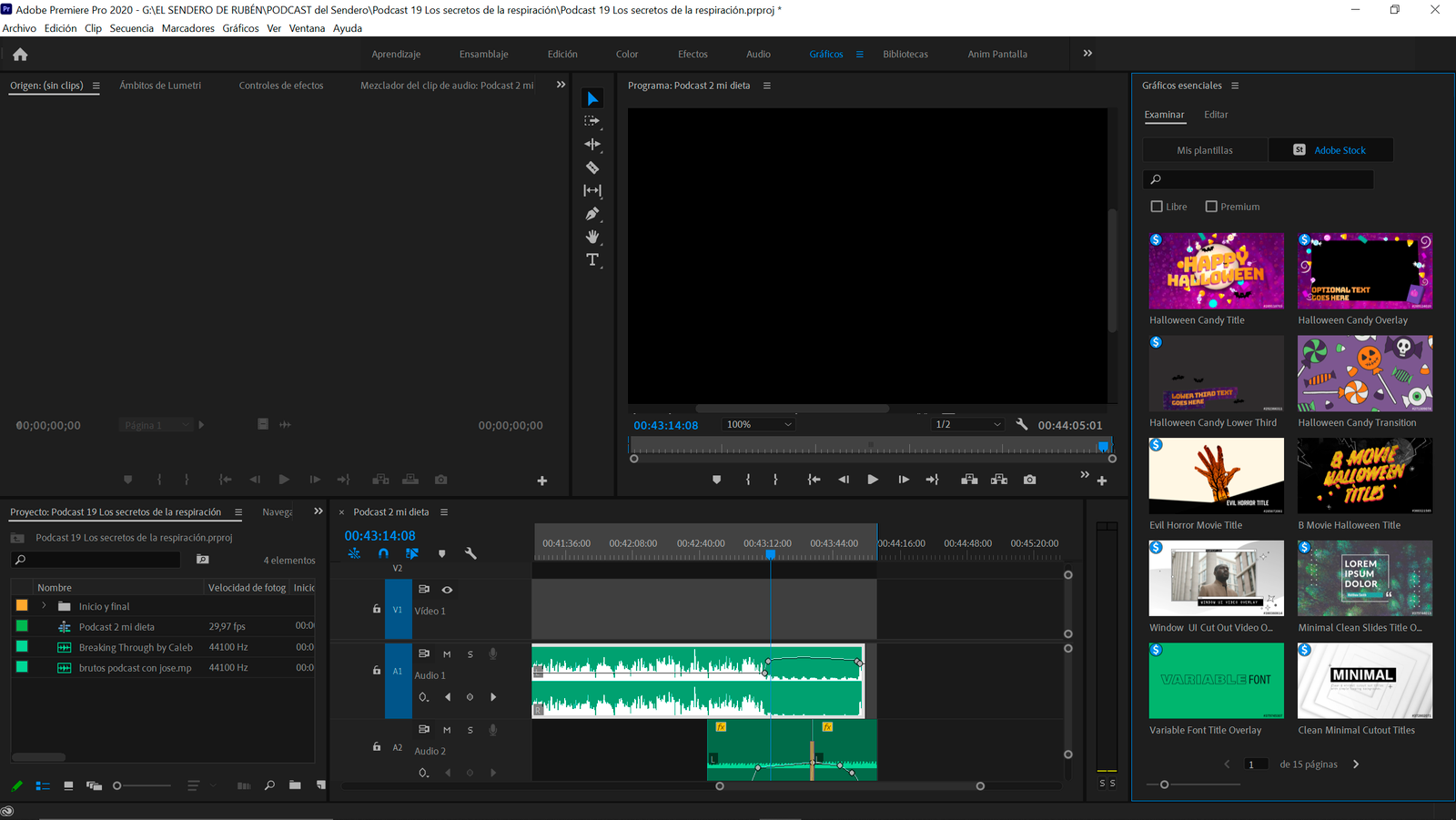Viewport: 1456px width, 820px height.
Task: Open the timeline display settings wrench
Action: (471, 552)
